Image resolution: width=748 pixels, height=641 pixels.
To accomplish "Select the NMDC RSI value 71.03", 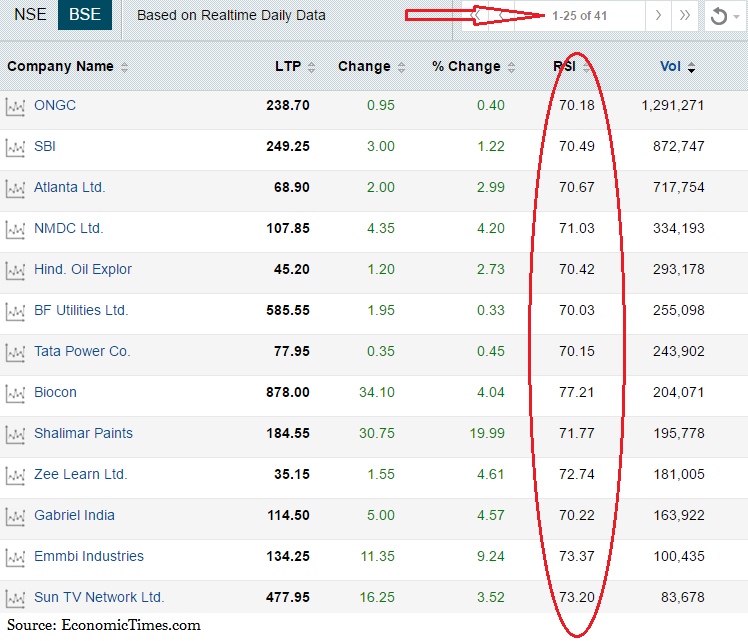I will coord(577,228).
